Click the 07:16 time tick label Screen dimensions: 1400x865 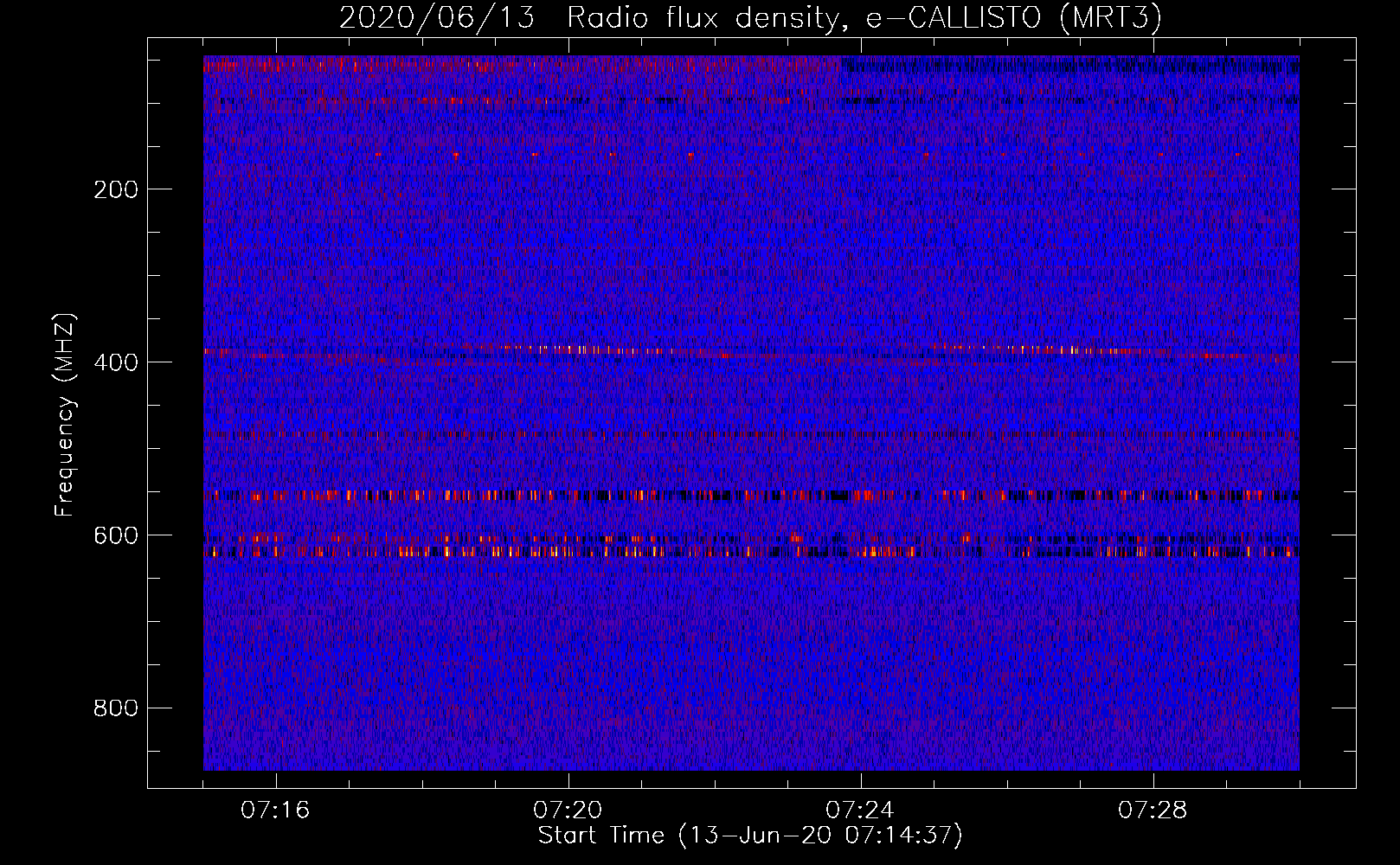click(x=275, y=811)
